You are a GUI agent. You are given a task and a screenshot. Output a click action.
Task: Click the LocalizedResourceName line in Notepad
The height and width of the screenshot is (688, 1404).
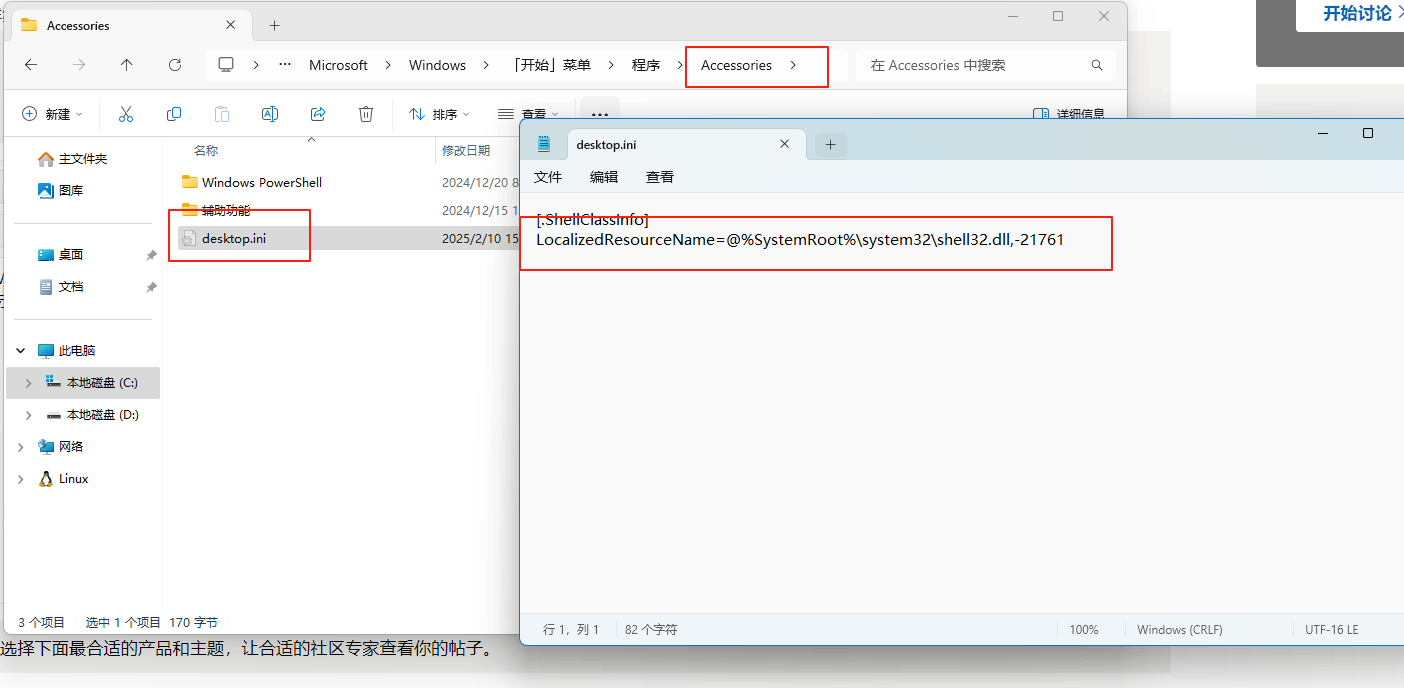click(x=800, y=240)
